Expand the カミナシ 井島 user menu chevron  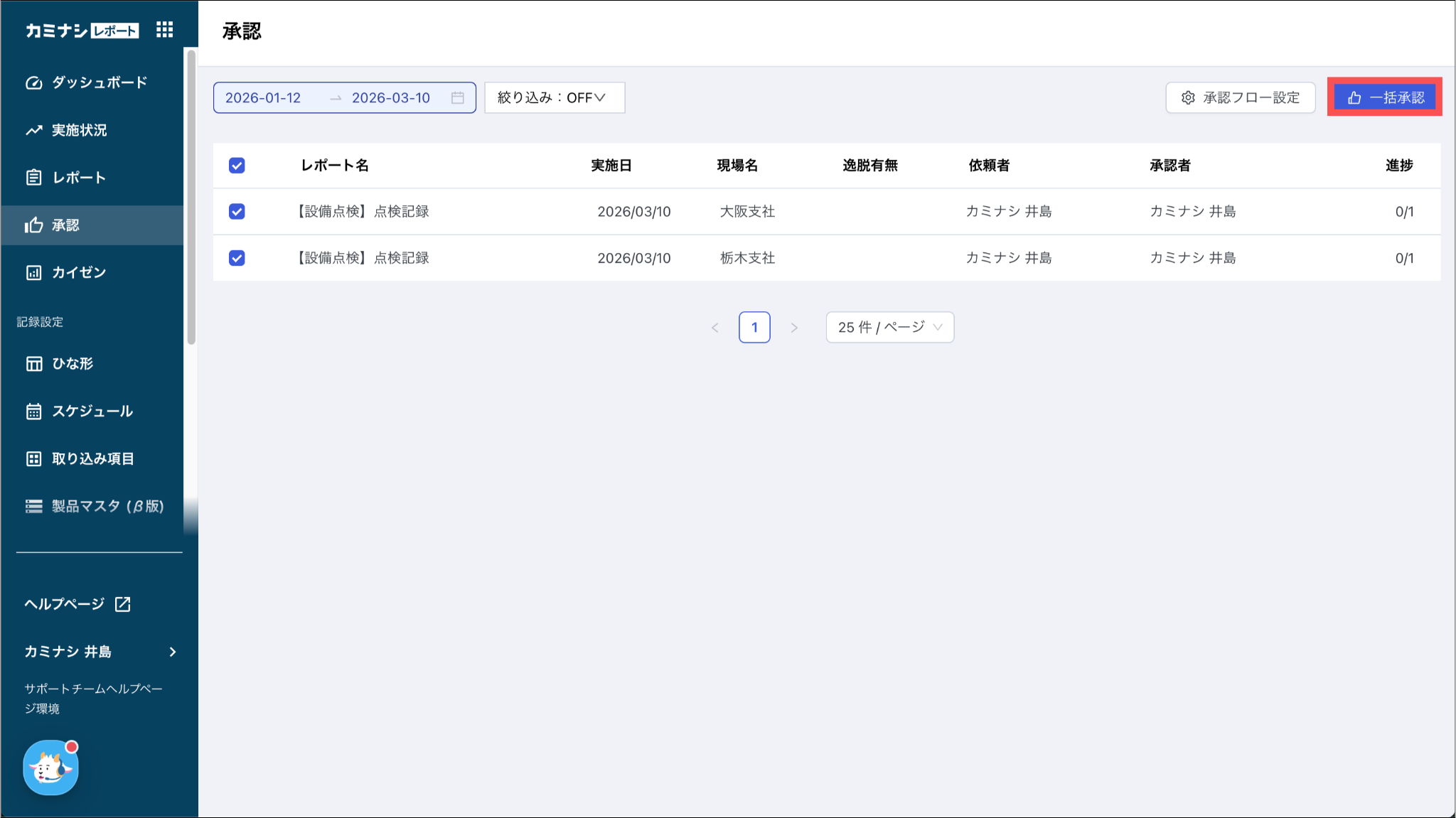(x=173, y=652)
